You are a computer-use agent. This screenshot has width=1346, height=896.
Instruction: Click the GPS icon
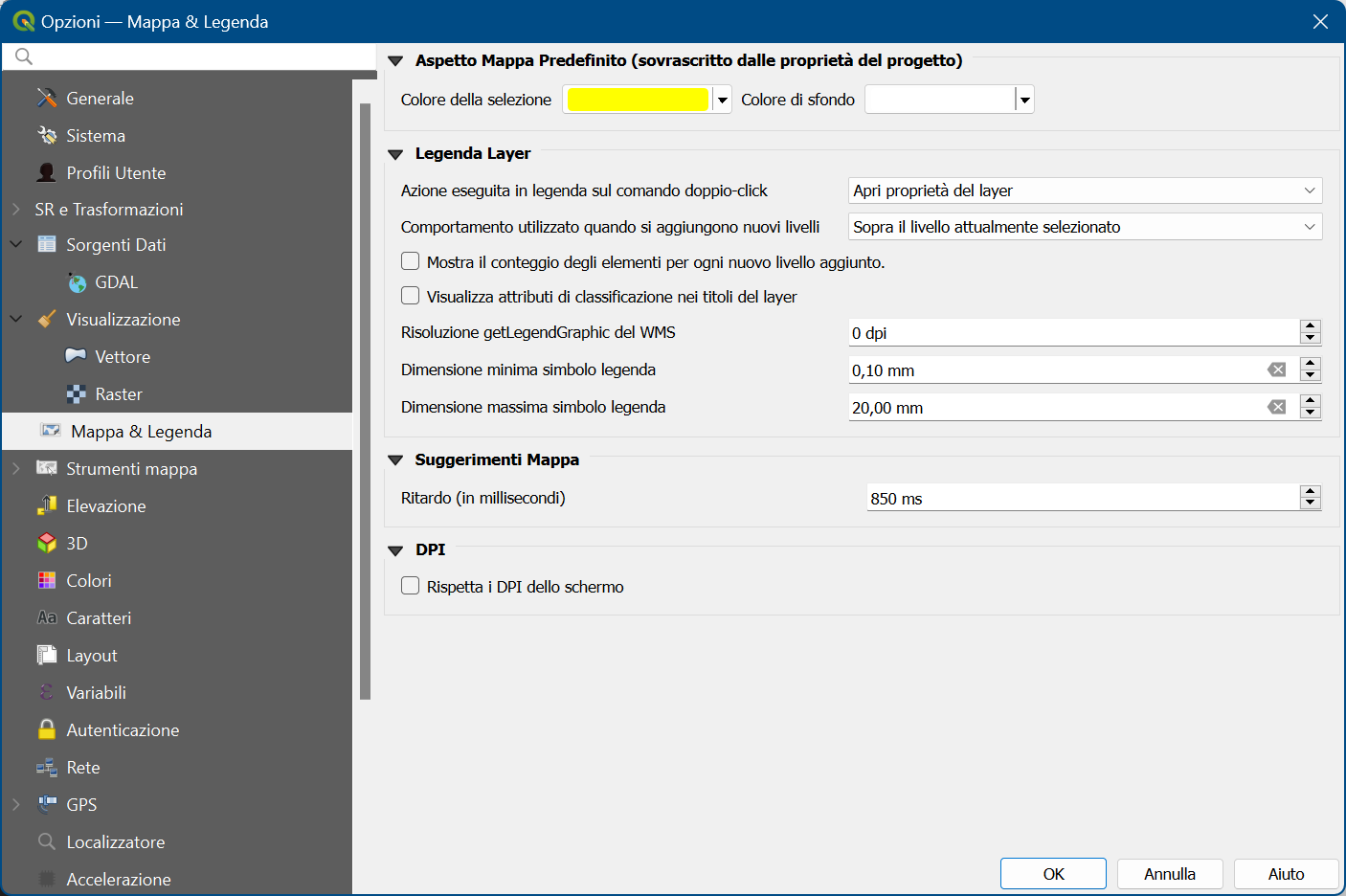(47, 804)
